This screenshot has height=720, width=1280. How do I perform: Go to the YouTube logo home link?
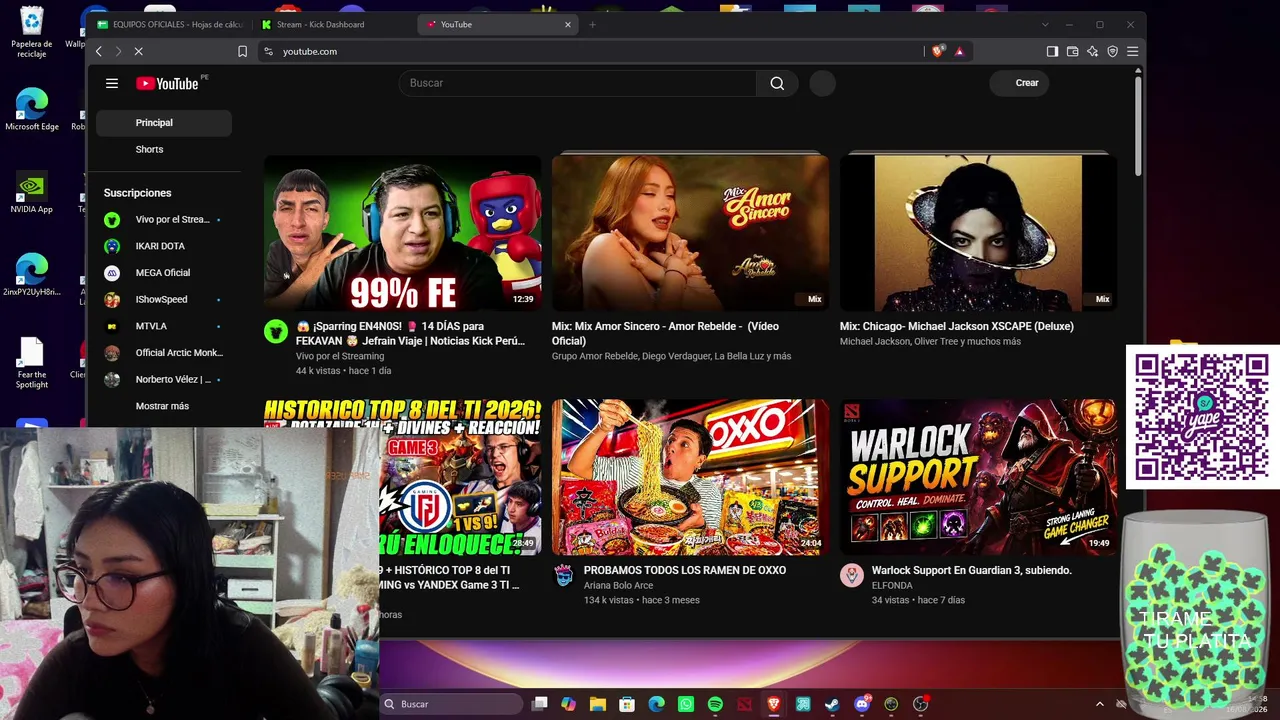pyautogui.click(x=167, y=84)
